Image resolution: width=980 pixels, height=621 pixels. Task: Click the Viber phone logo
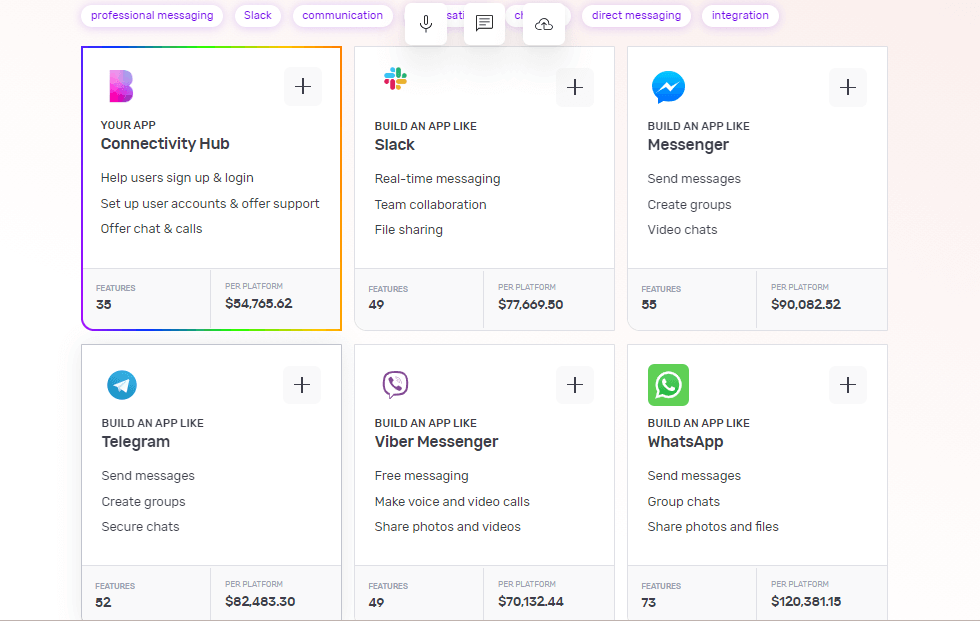click(395, 385)
